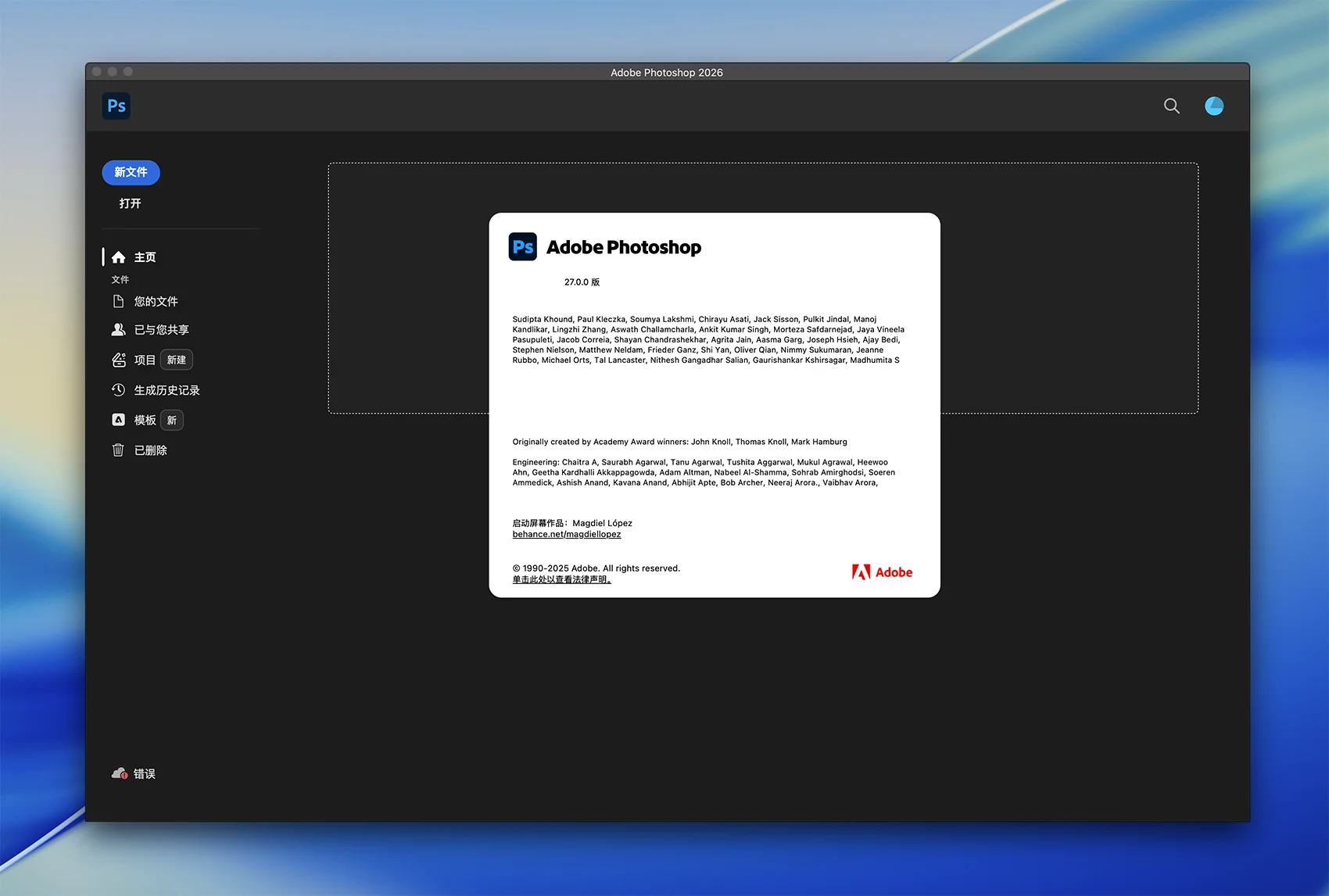Open 生成历史记录 generation history
Viewport: 1329px width, 896px height.
coord(167,390)
